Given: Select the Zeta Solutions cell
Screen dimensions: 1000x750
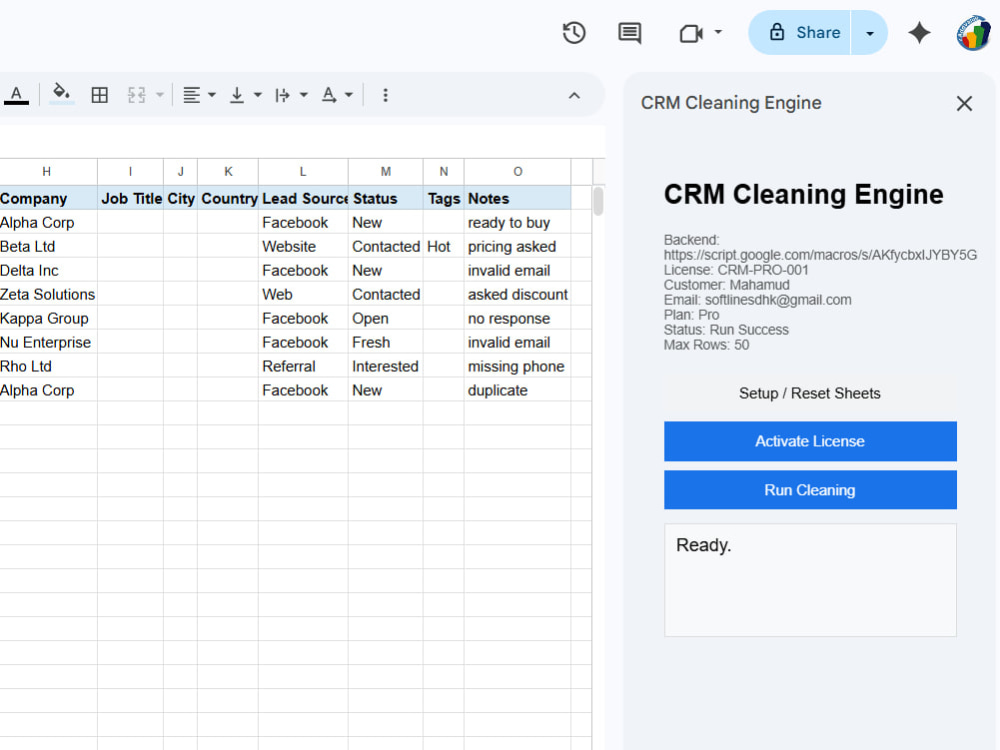Looking at the screenshot, I should pyautogui.click(x=48, y=294).
